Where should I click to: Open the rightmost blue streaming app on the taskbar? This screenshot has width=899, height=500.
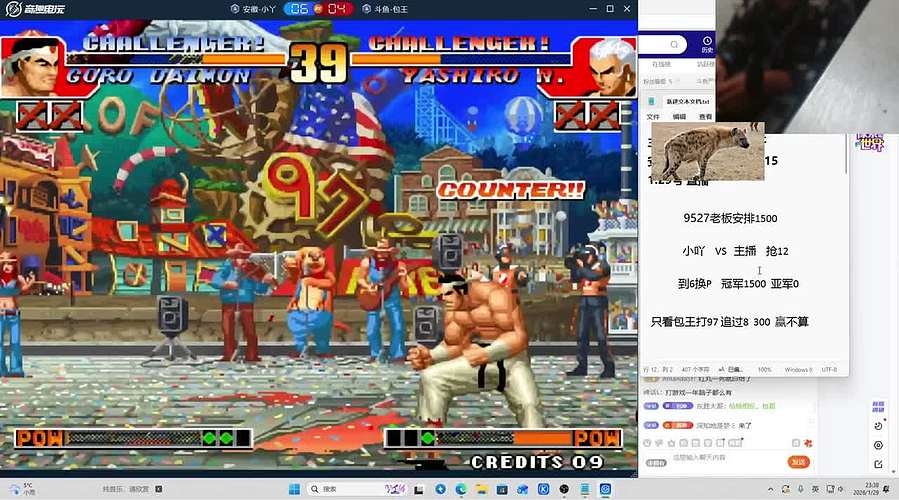tap(605, 489)
